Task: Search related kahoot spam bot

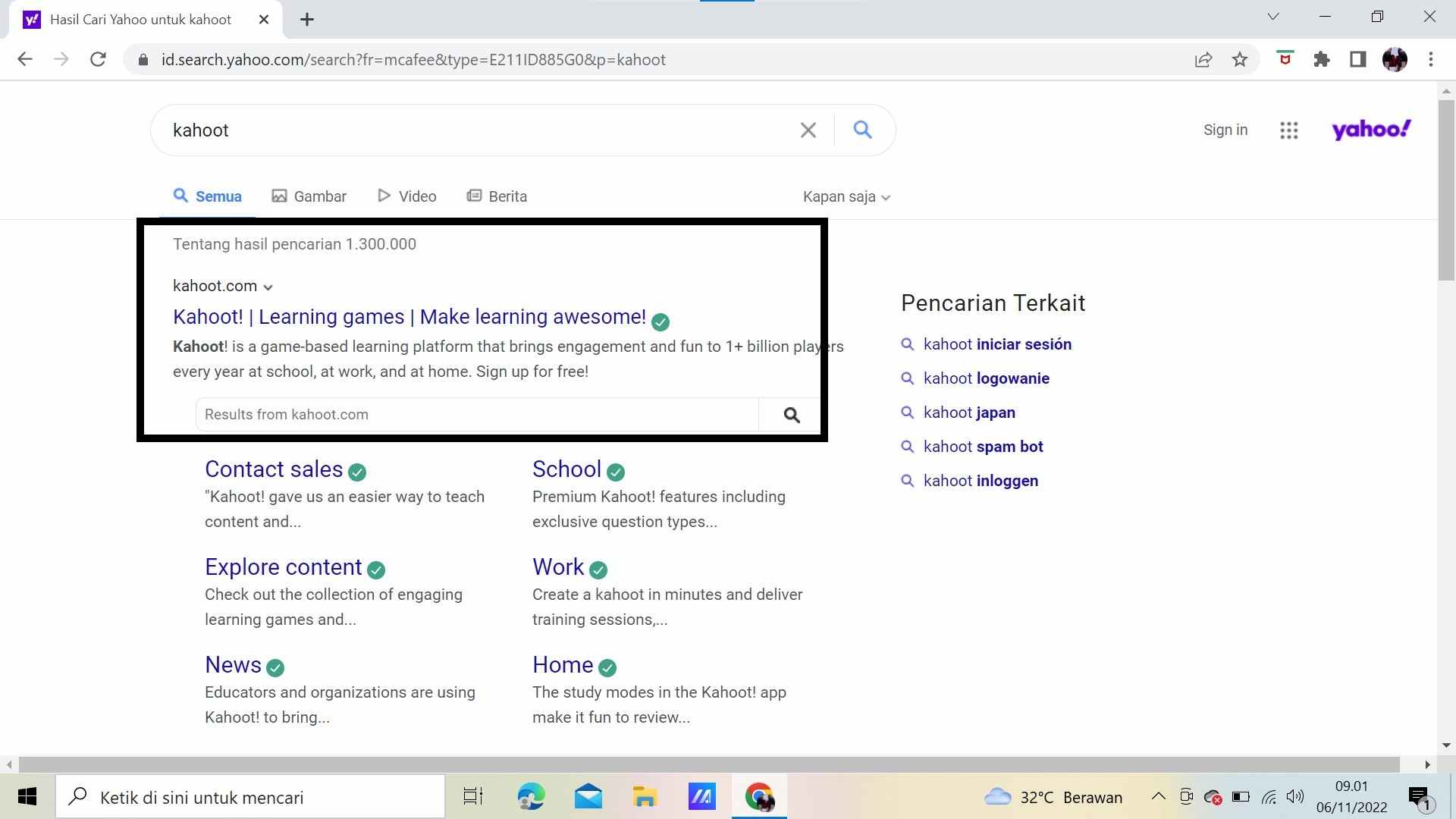Action: pos(984,447)
